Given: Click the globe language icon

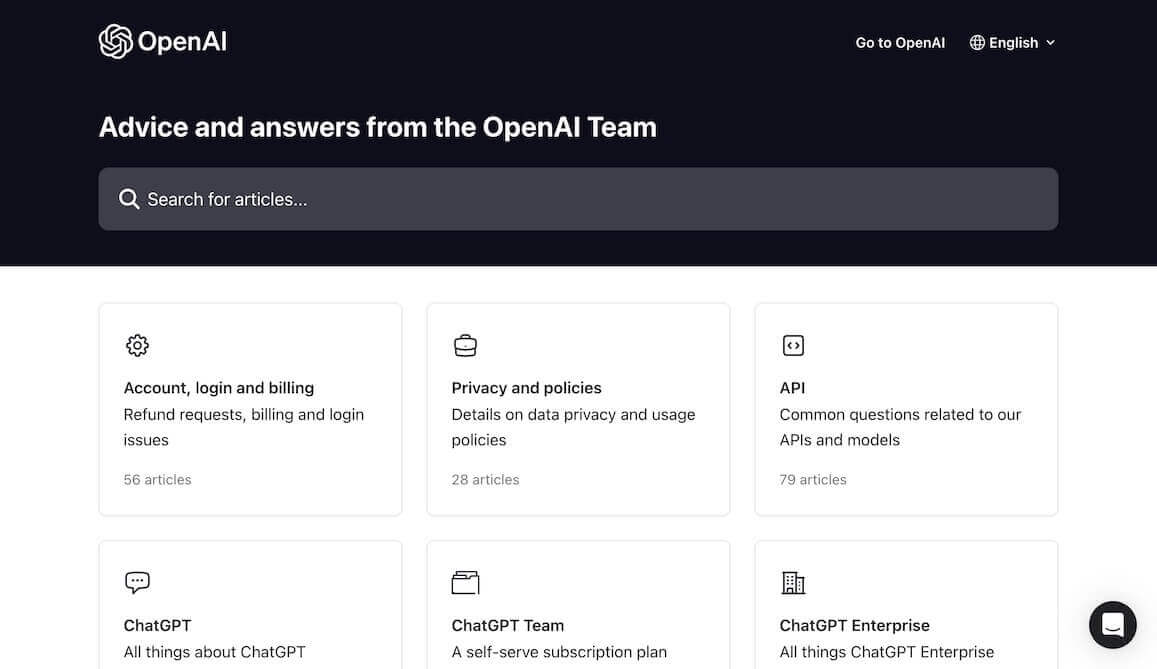Looking at the screenshot, I should (977, 43).
